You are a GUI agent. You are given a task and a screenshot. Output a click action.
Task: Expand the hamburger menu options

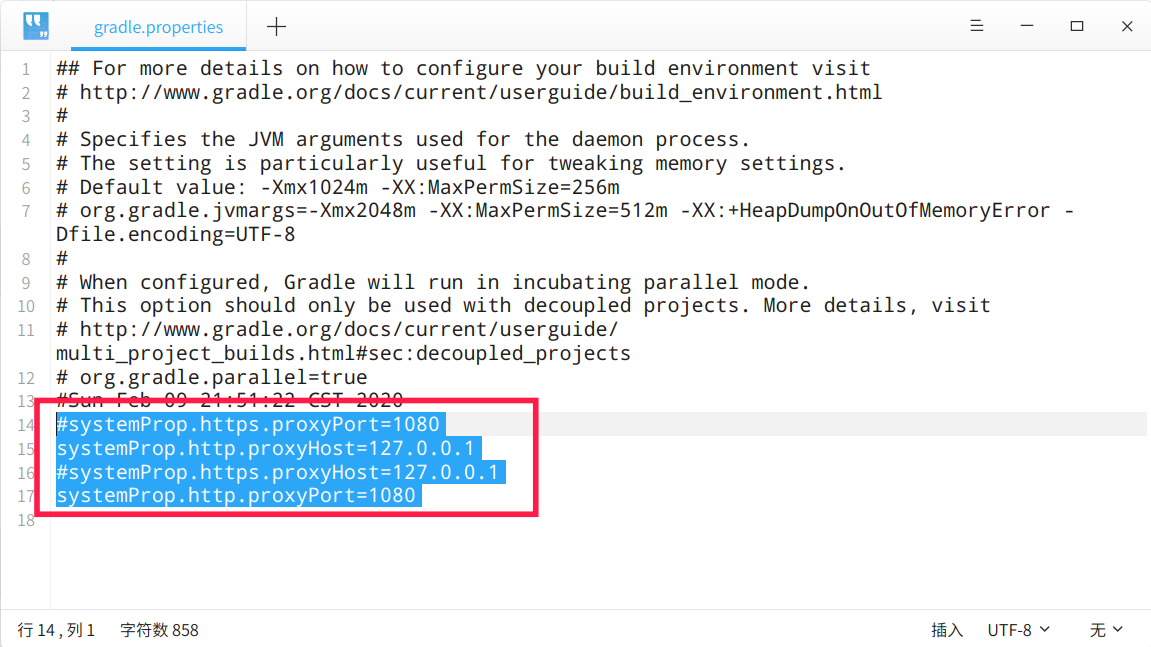pos(976,26)
